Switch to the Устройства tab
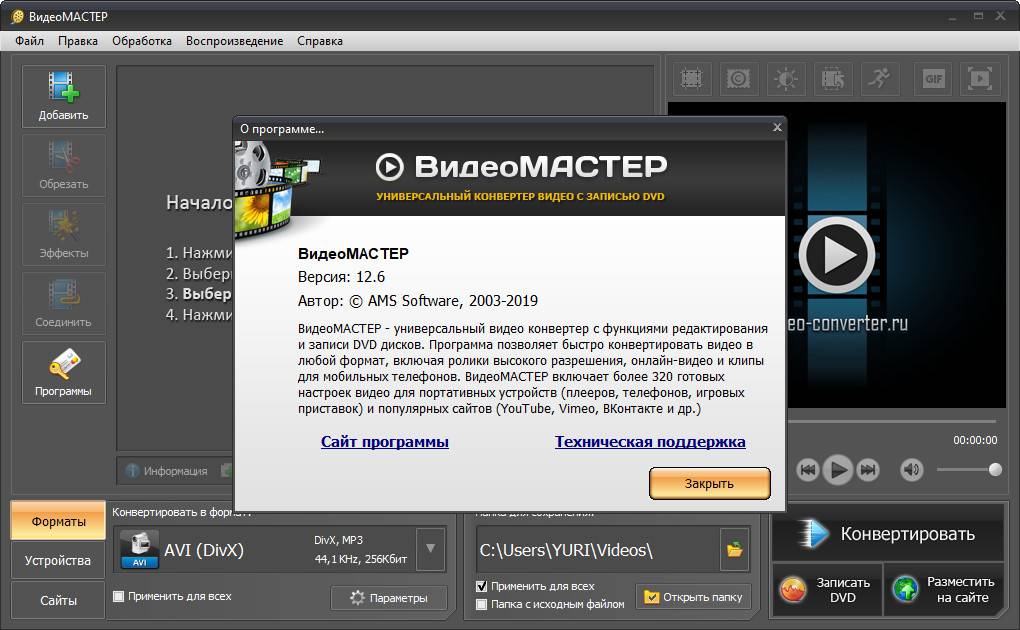The width and height of the screenshot is (1020, 630). tap(59, 560)
